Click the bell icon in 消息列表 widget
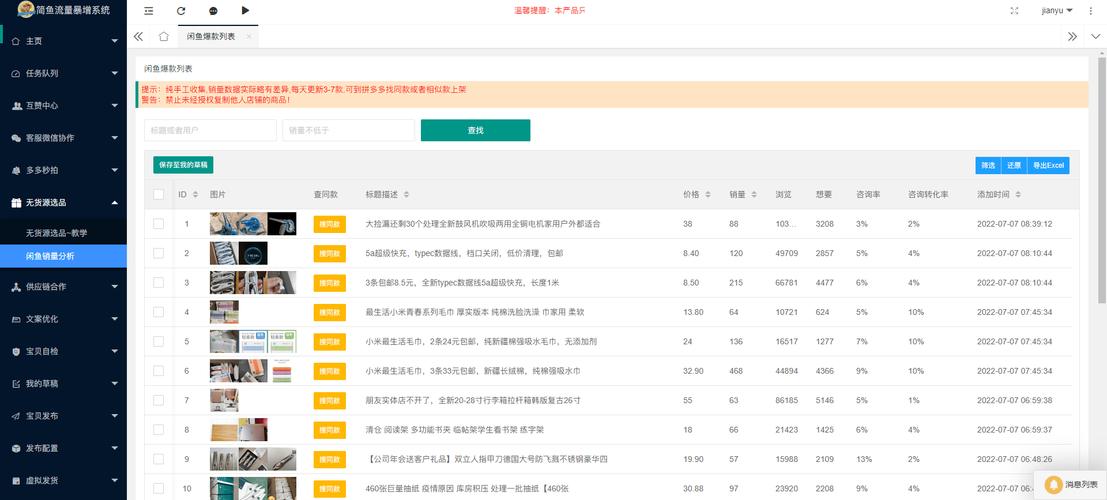1107x500 pixels. point(1053,484)
